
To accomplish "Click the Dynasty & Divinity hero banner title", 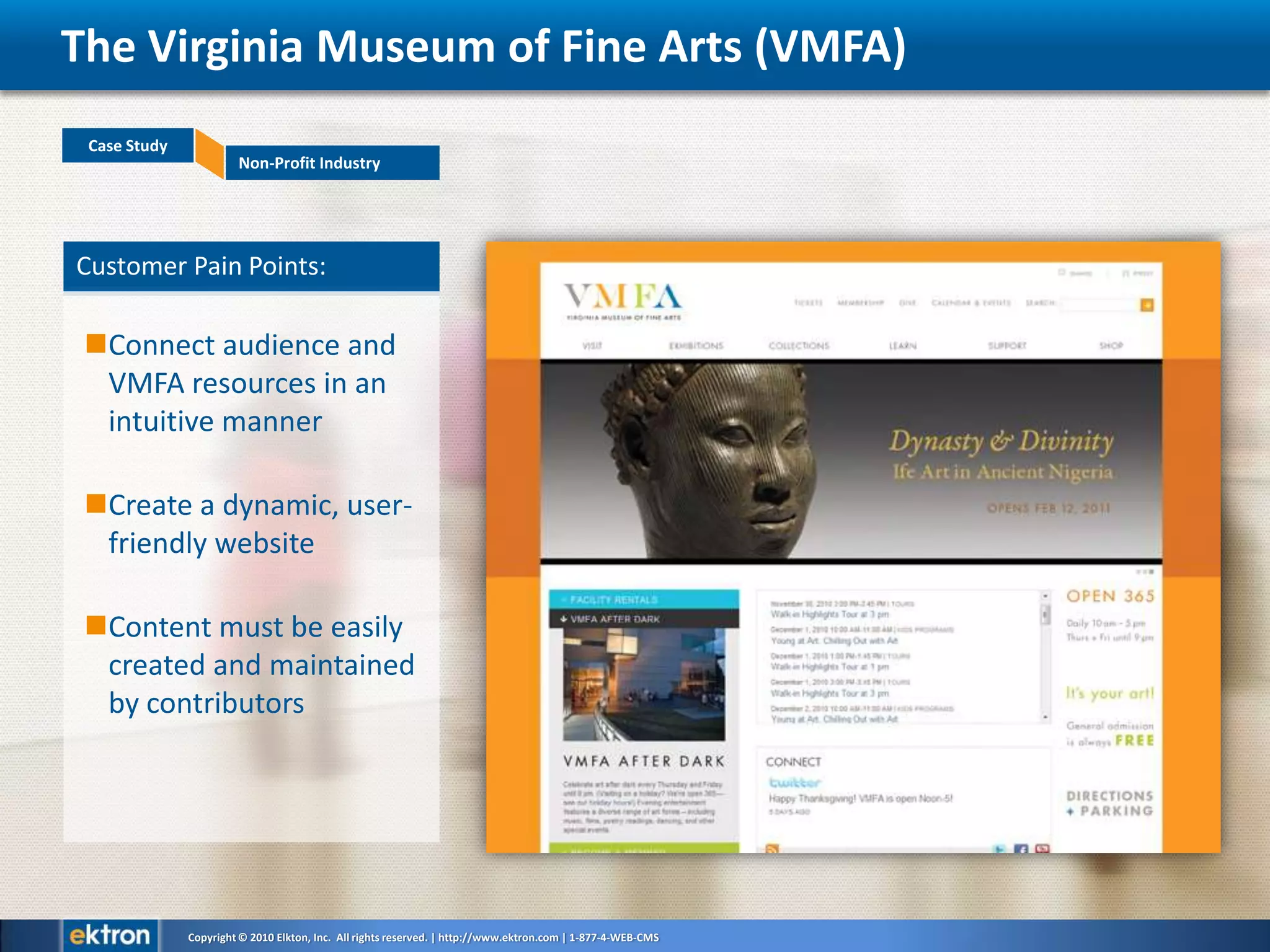I will tap(1001, 441).
